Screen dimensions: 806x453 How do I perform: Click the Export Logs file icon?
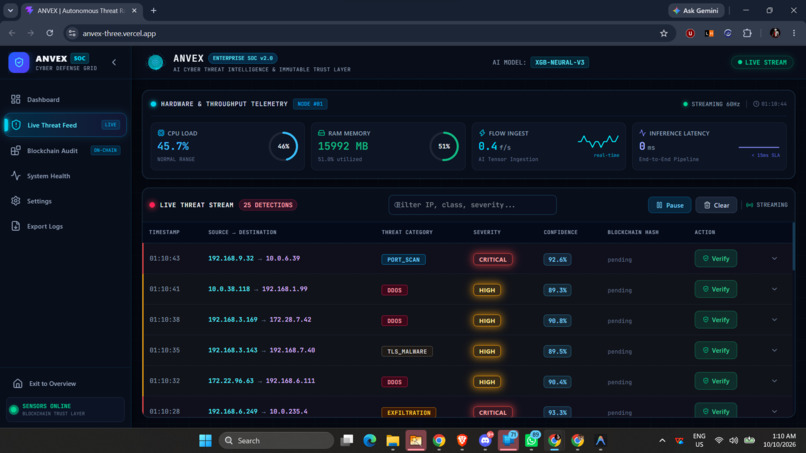coord(16,226)
